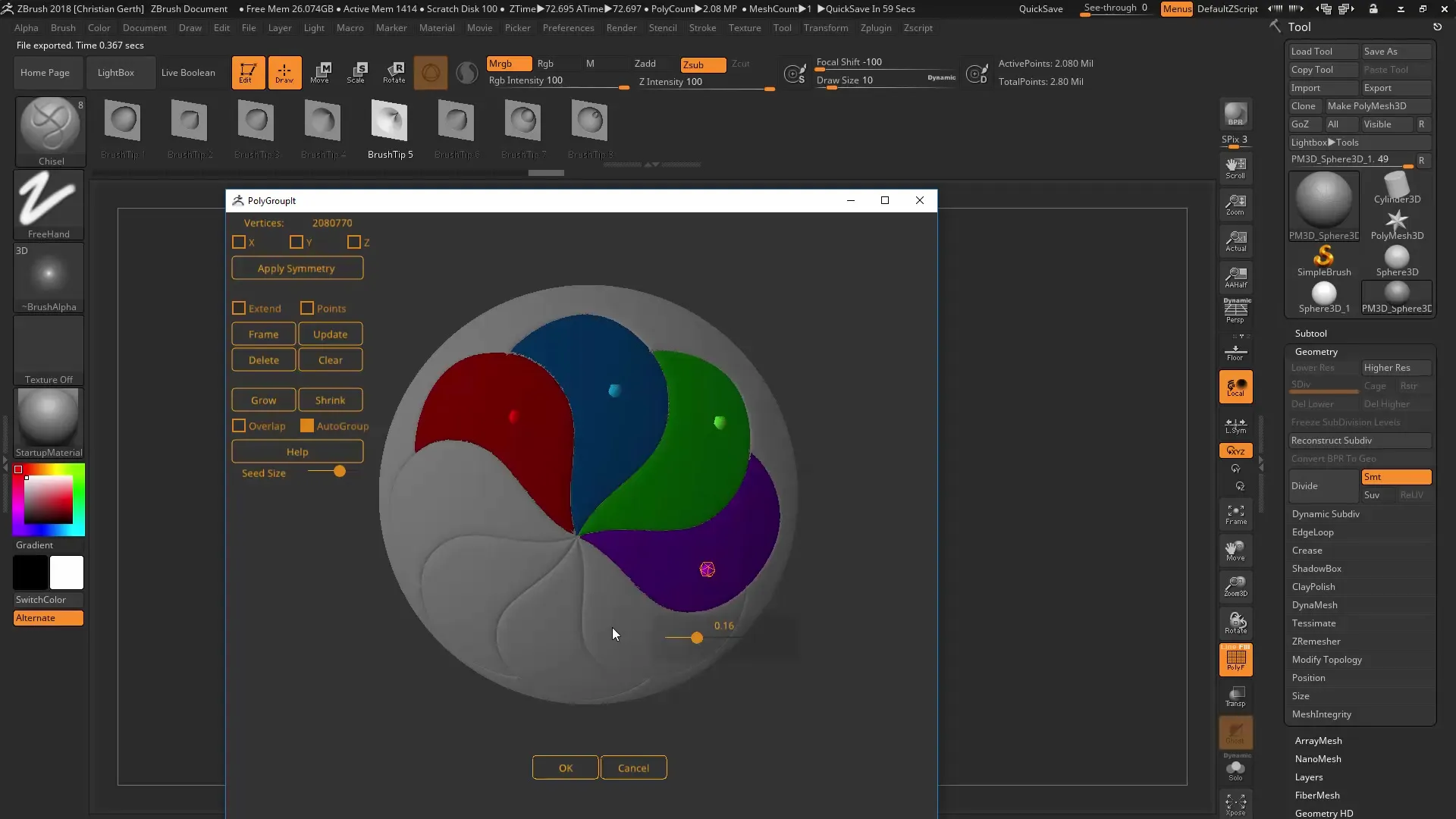The image size is (1456, 819).
Task: Expand the Subtool palette section
Action: (1310, 334)
